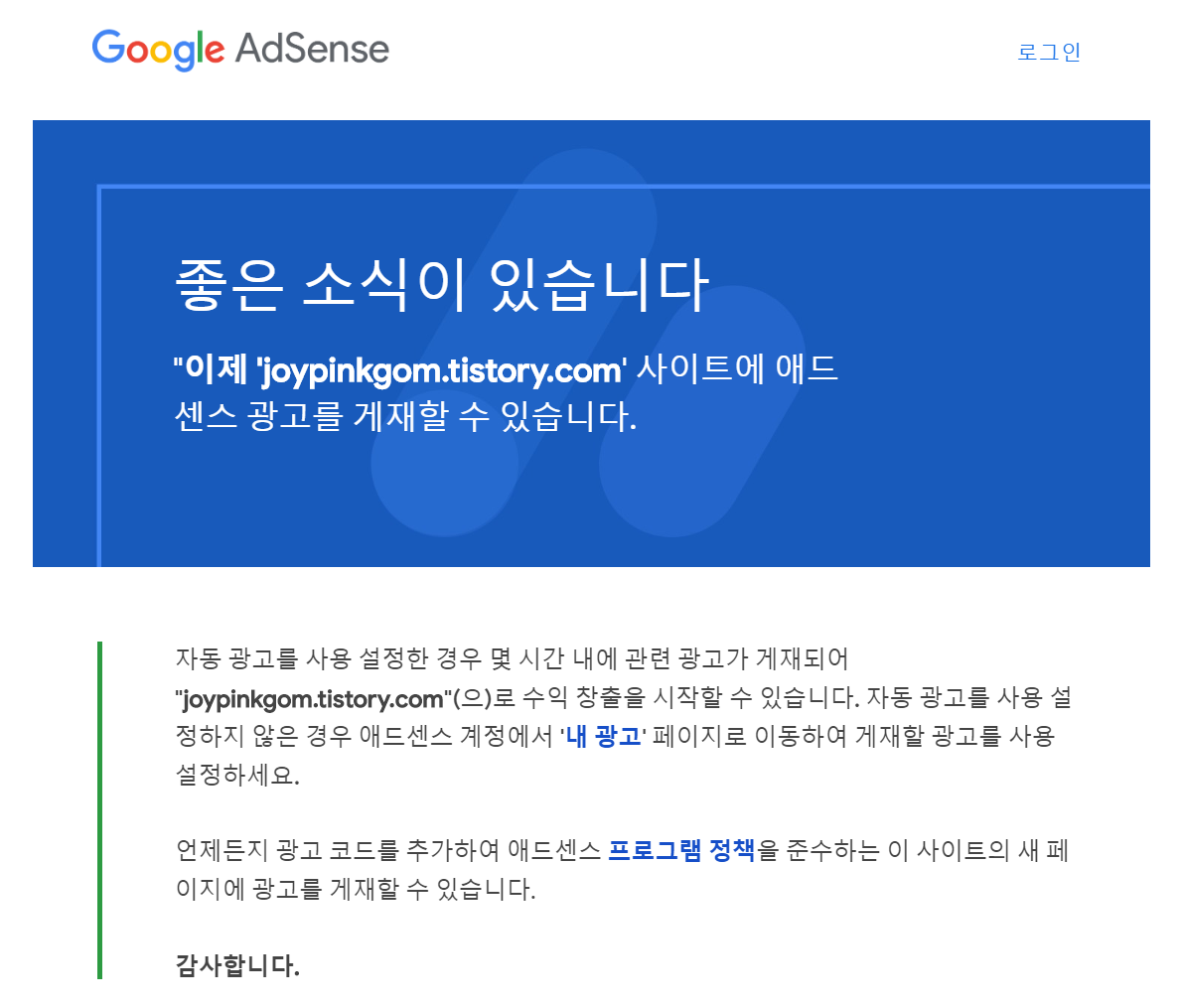Click joypinkgom.tistory.com in the body paragraph

313,699
